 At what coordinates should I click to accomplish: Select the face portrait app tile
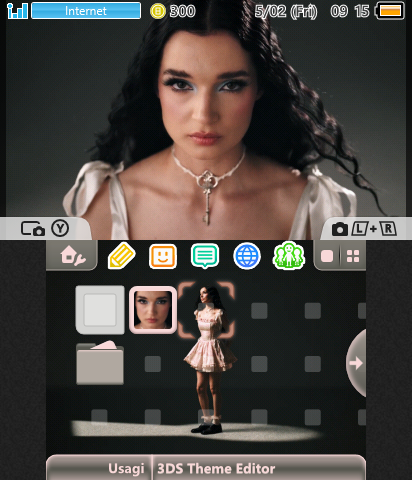tap(153, 310)
